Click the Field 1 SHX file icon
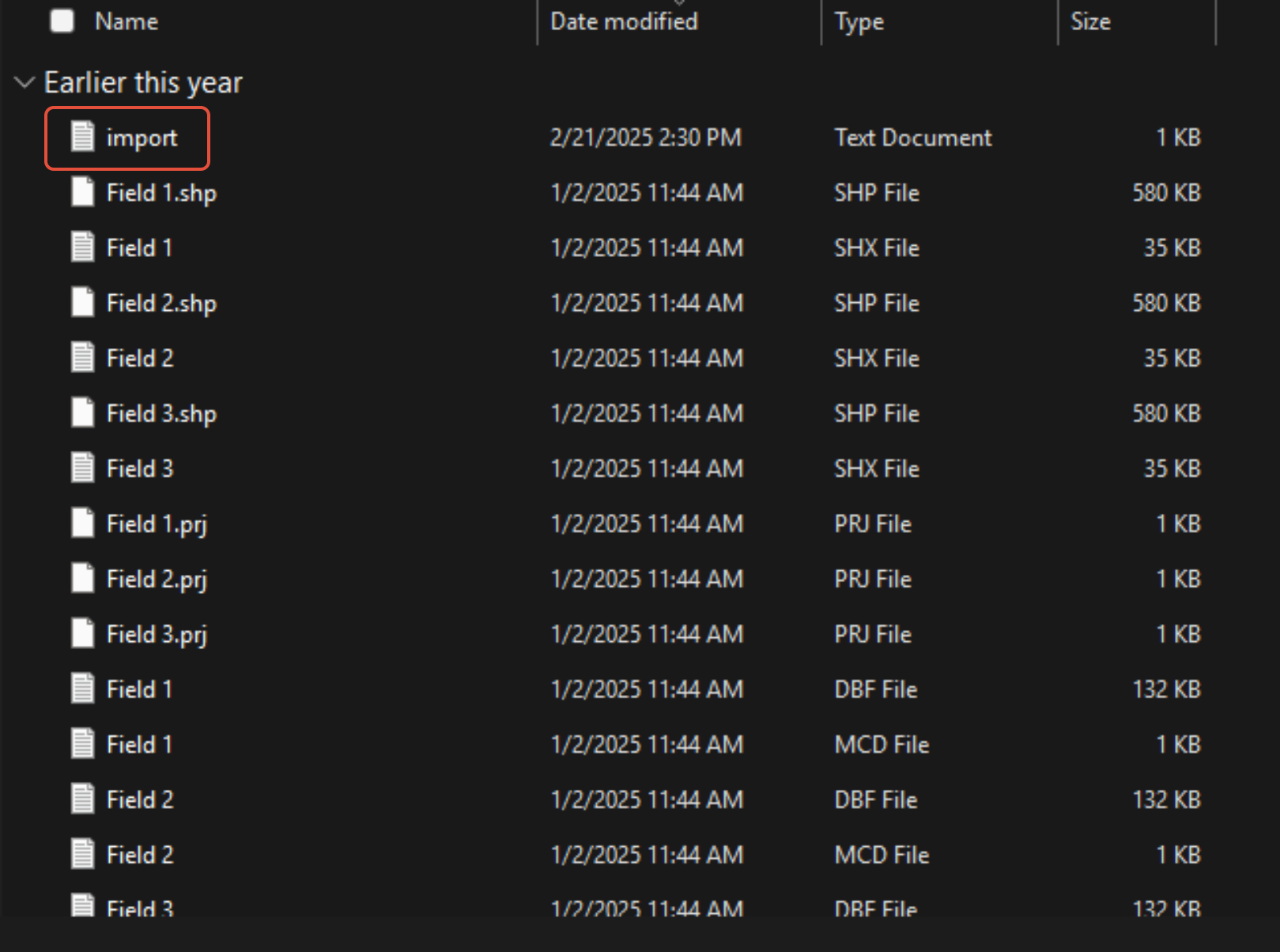This screenshot has height=952, width=1280. tap(83, 247)
